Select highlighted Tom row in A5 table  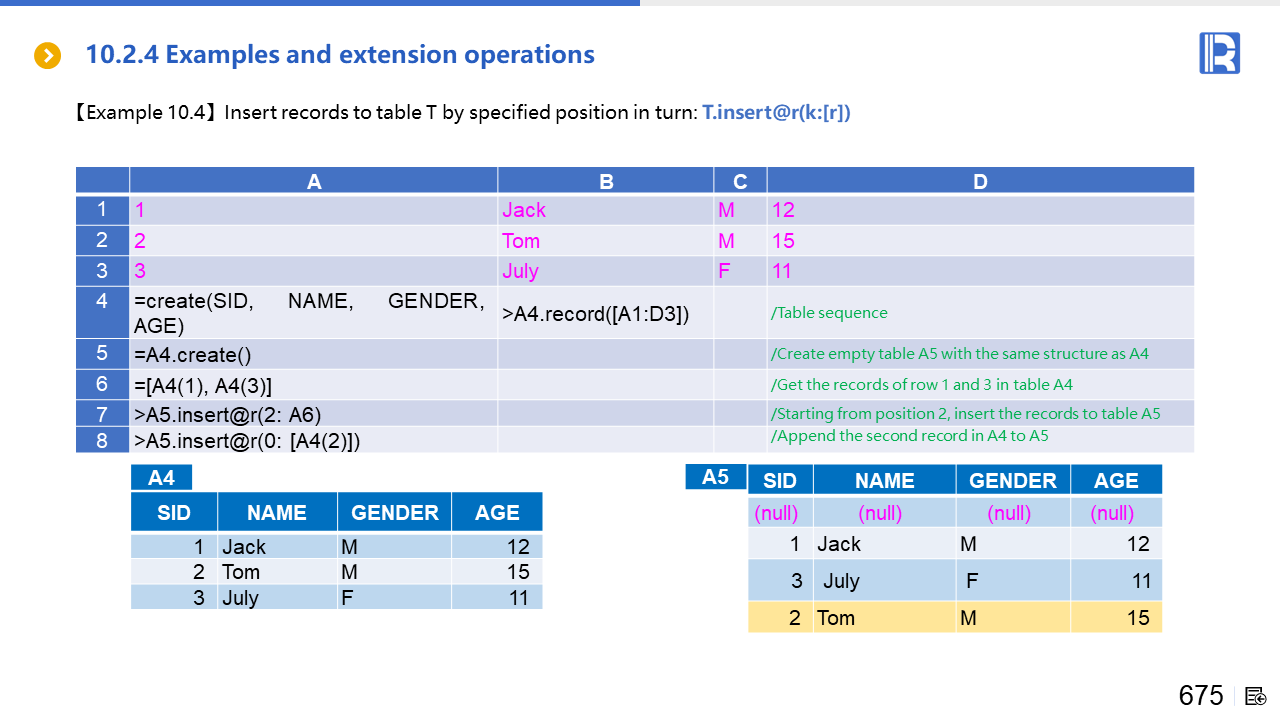[x=955, y=617]
